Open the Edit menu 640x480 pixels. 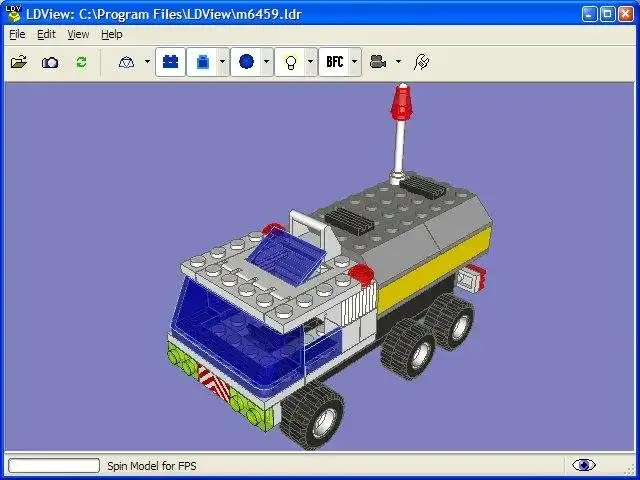coord(46,34)
